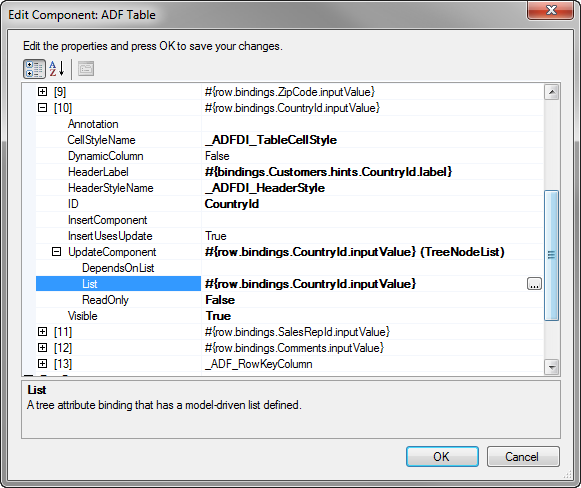Screen dimensions: 581x488
Task: Select the InsertComponent property
Action: pyautogui.click(x=107, y=220)
